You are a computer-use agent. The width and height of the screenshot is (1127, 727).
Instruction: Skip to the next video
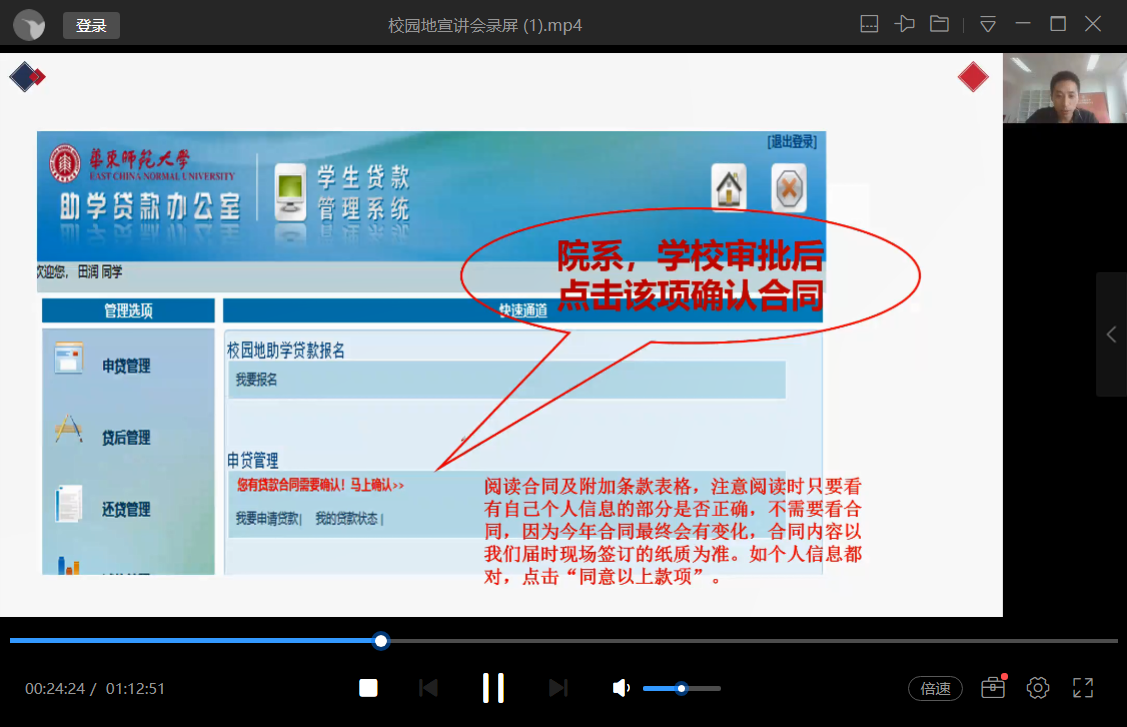coord(558,688)
